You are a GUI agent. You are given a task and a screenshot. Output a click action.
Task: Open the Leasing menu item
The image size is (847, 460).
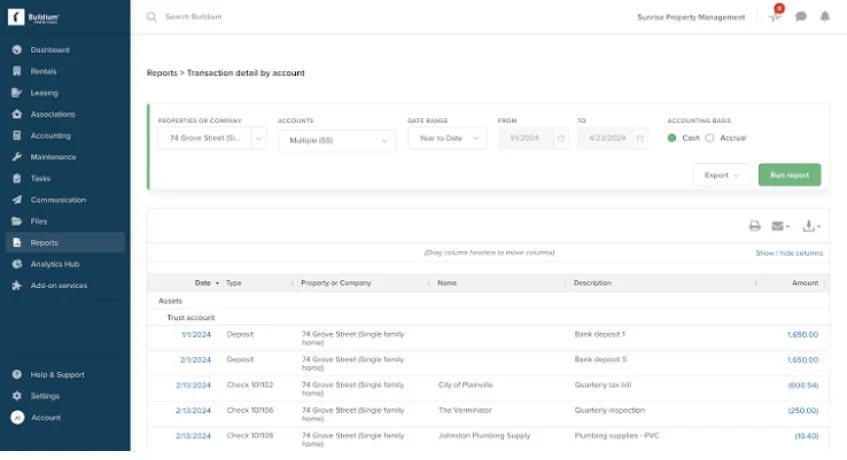click(x=44, y=93)
